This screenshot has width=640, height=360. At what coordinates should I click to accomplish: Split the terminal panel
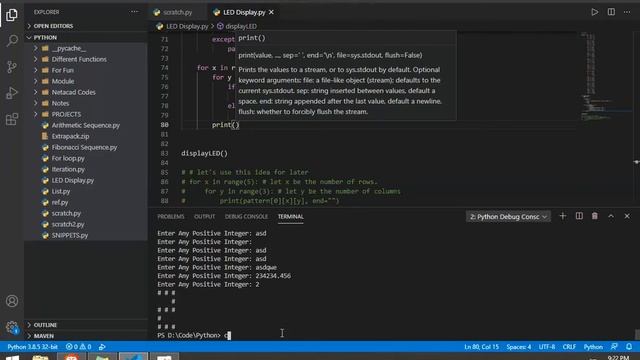579,216
